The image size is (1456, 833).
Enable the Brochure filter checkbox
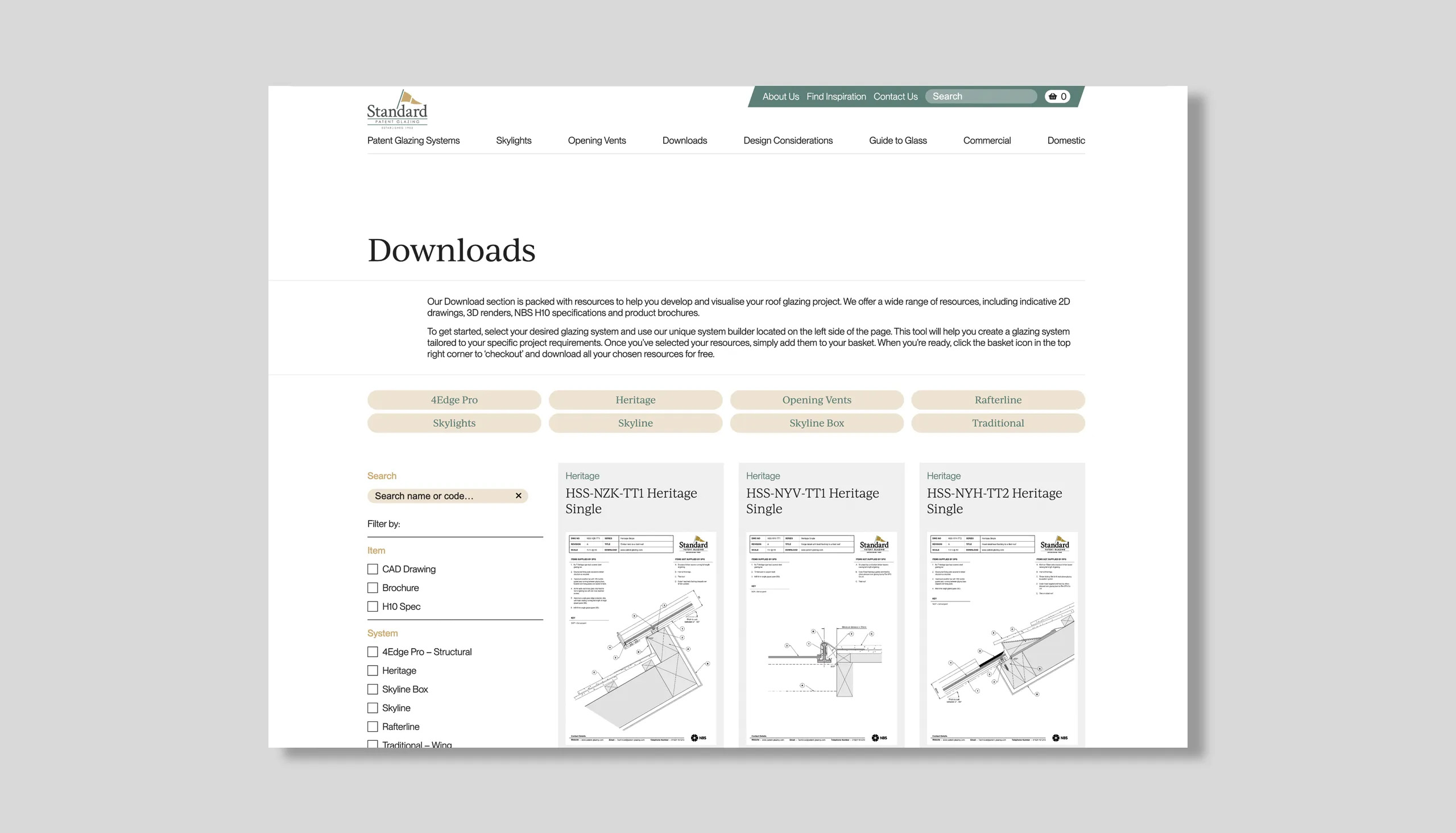(373, 588)
